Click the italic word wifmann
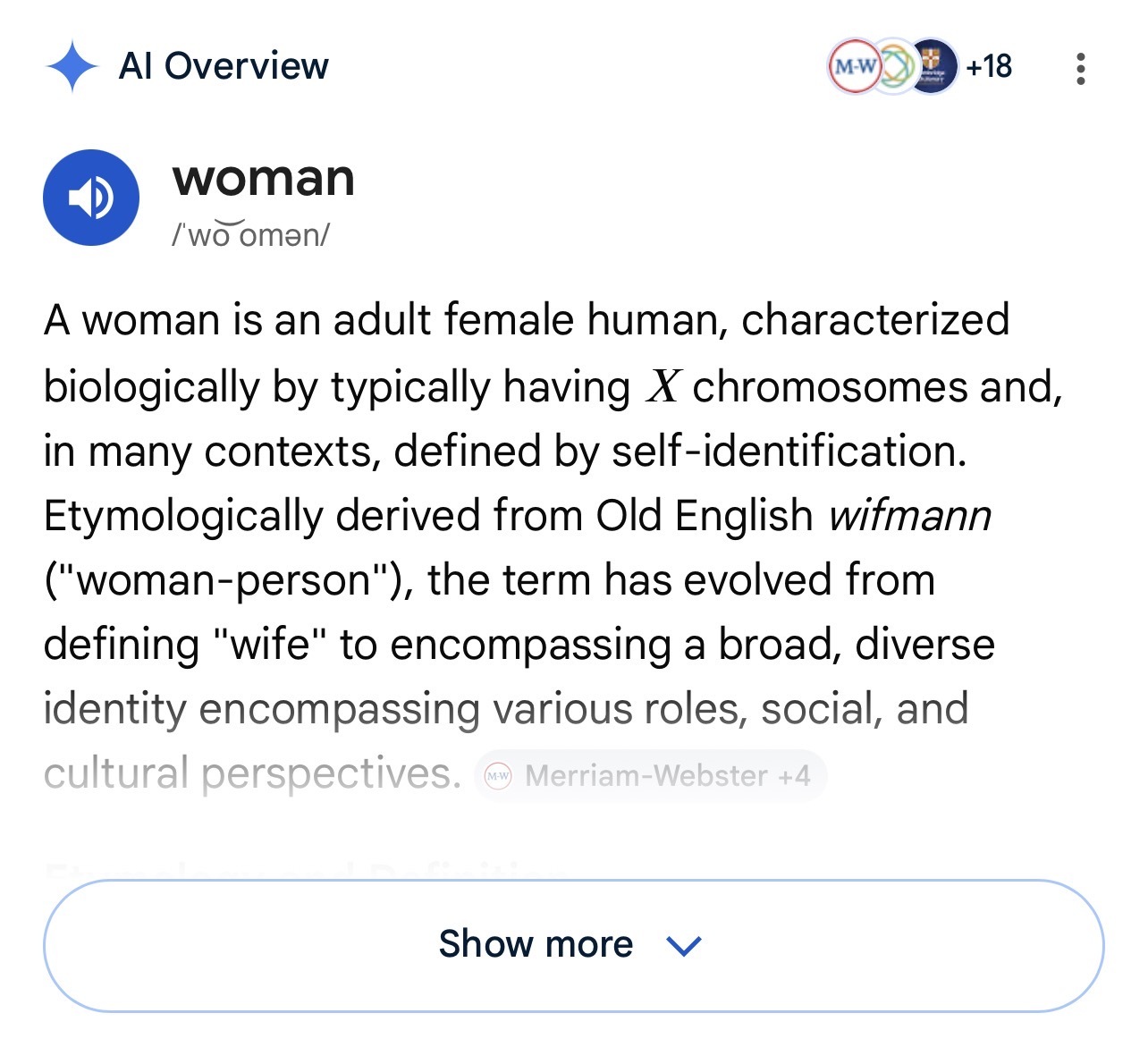Screen dimensions: 1148x1047 click(909, 516)
